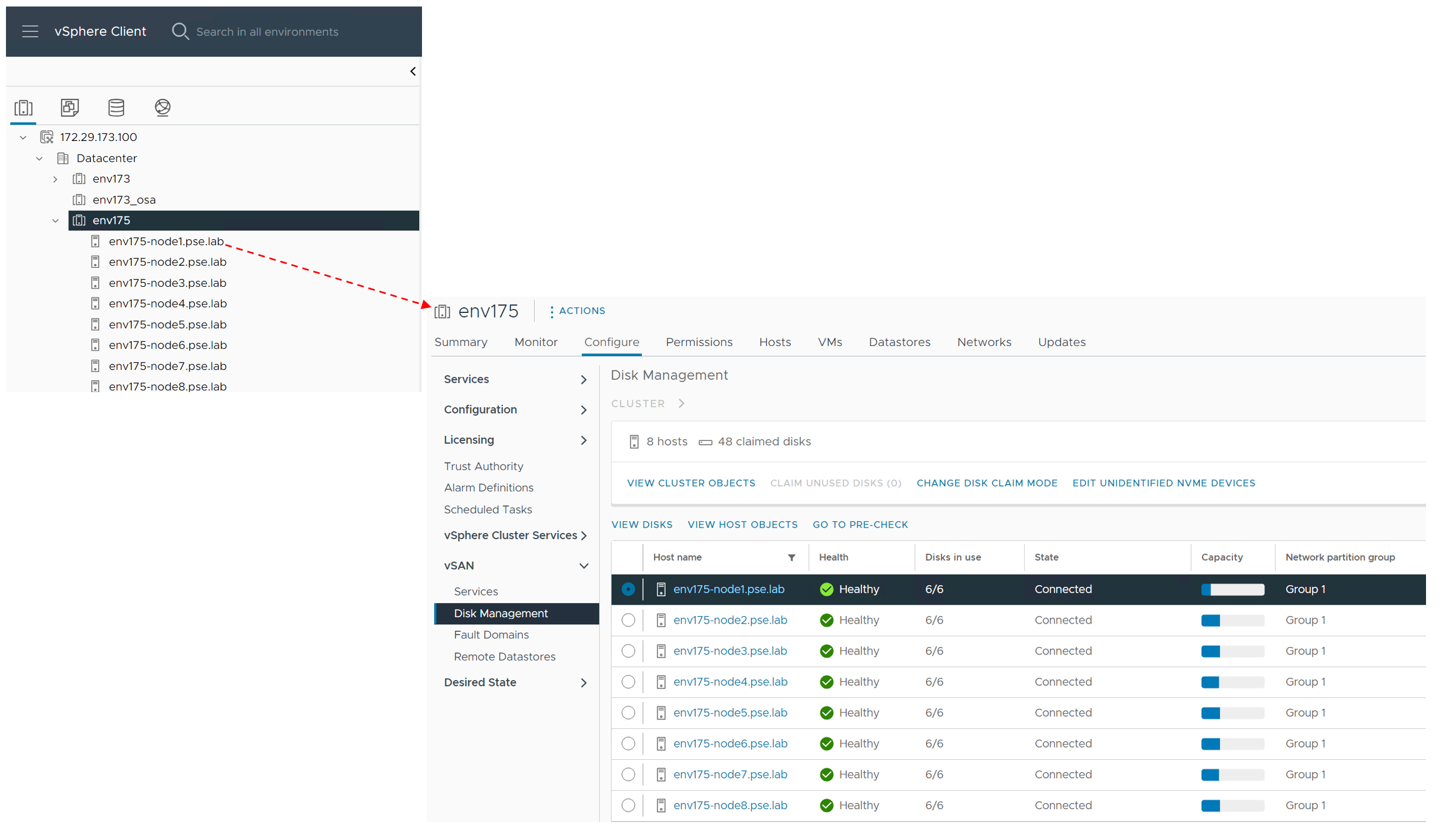The image size is (1445, 840).
Task: Select radio button for env175-node8.pse.lab
Action: [629, 807]
